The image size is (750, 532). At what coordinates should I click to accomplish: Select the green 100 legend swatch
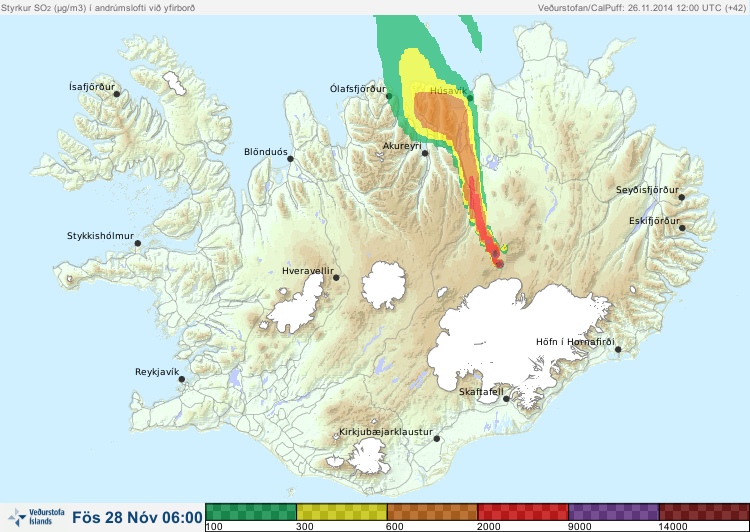click(251, 512)
